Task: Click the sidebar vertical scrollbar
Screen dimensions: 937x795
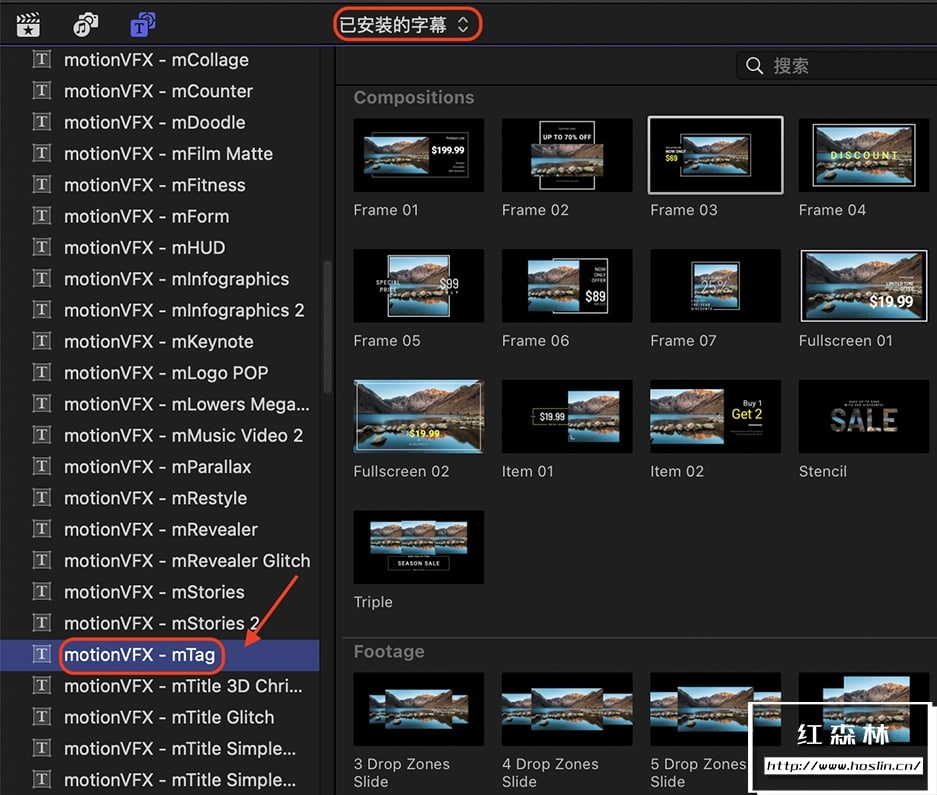Action: click(327, 326)
